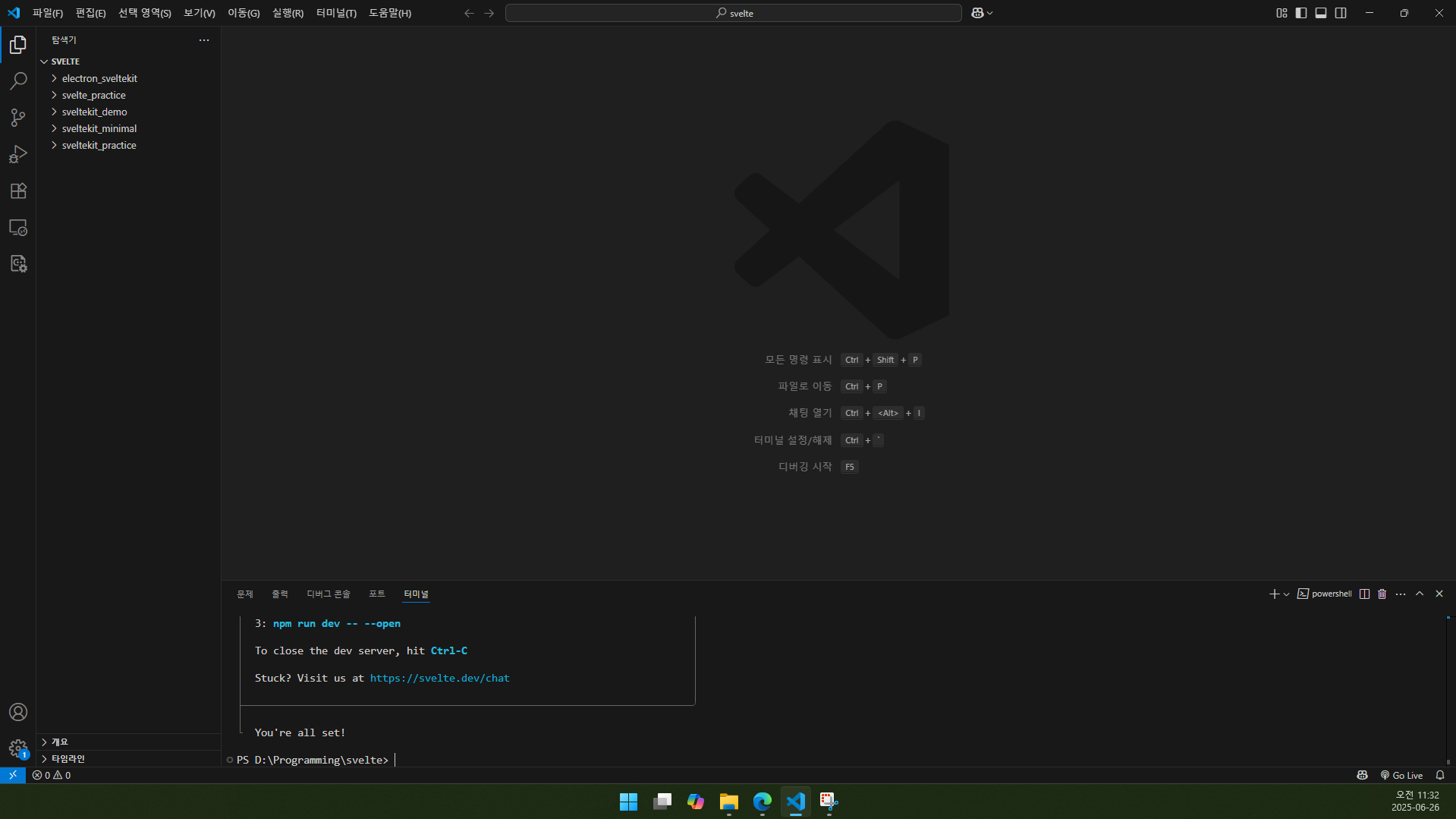
Task: Go forward with navigation arrow
Action: tap(489, 13)
